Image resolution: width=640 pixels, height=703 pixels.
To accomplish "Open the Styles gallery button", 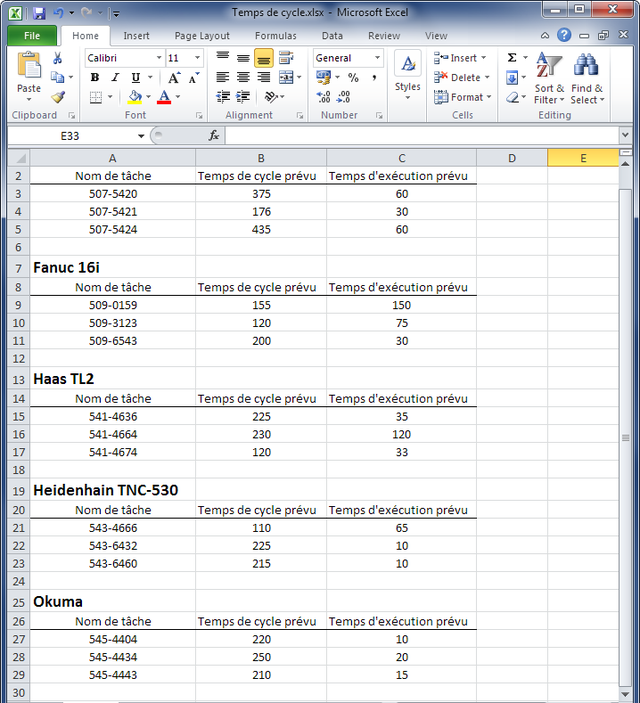I will click(x=408, y=75).
